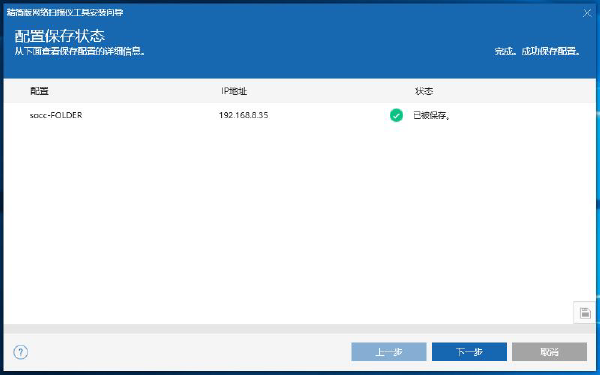600x375 pixels.
Task: Close the setup wizard window
Action: point(587,13)
